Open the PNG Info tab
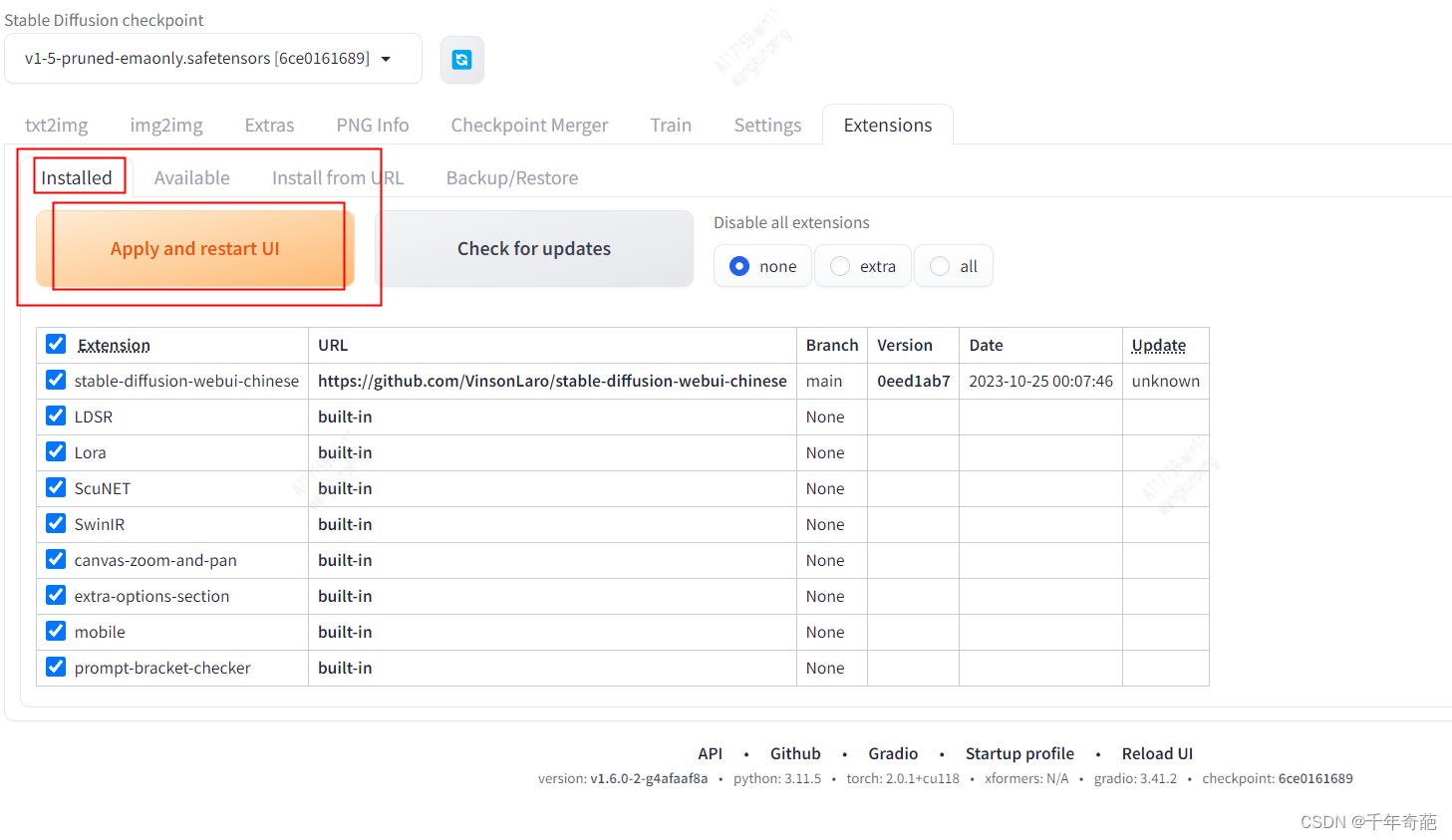This screenshot has width=1452, height=840. pyautogui.click(x=373, y=125)
